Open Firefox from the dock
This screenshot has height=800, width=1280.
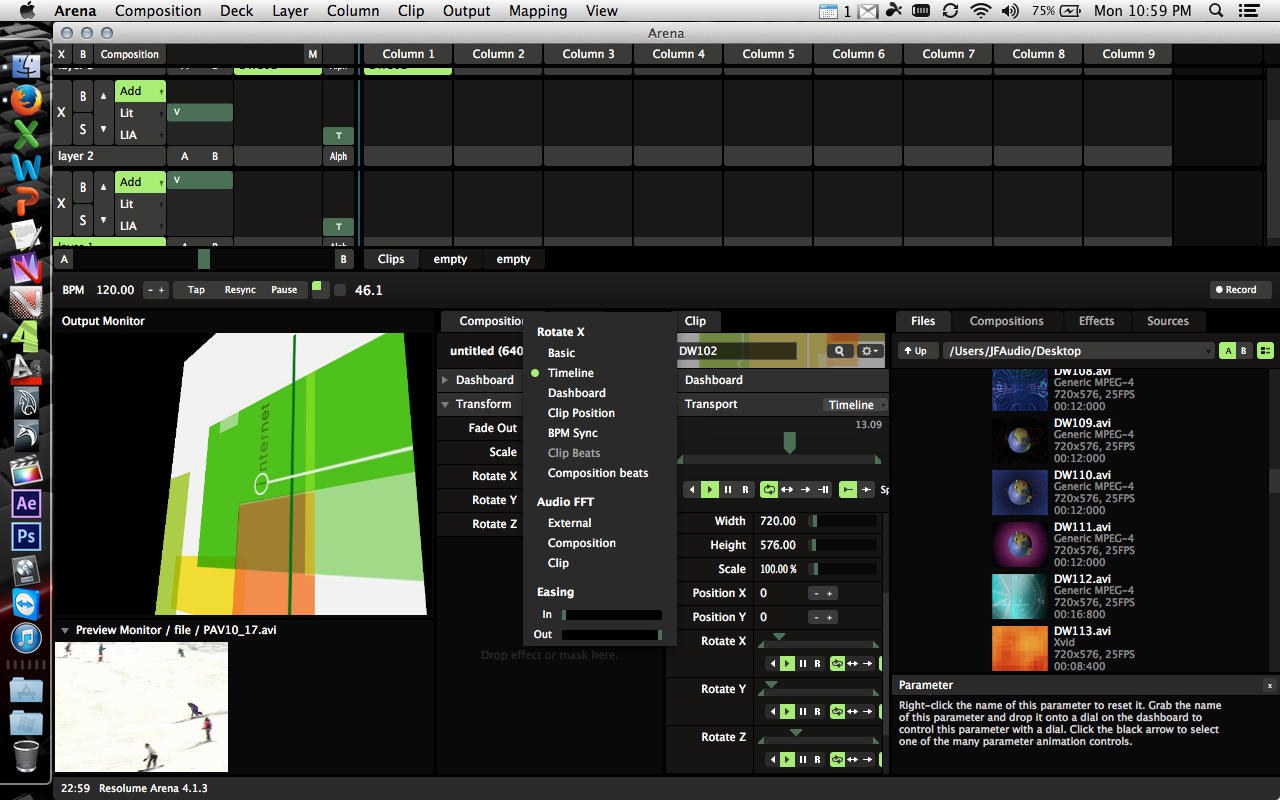click(26, 100)
